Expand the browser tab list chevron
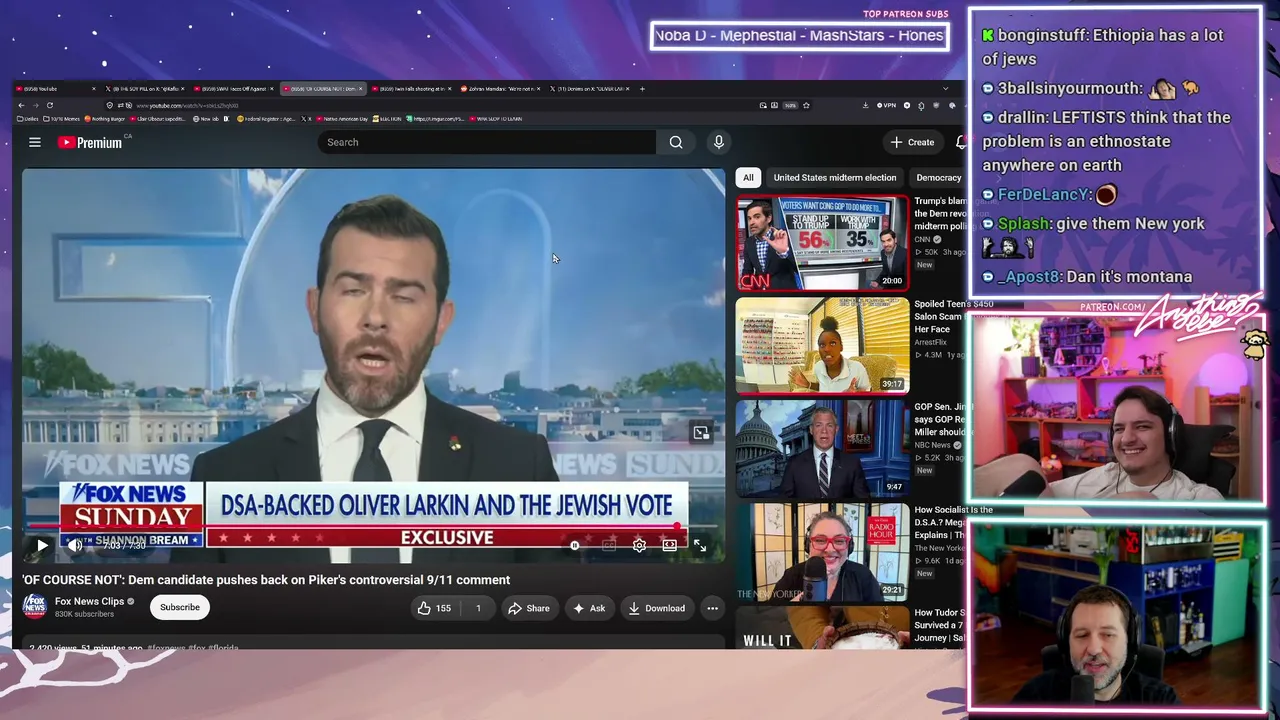1280x720 pixels. [x=946, y=89]
